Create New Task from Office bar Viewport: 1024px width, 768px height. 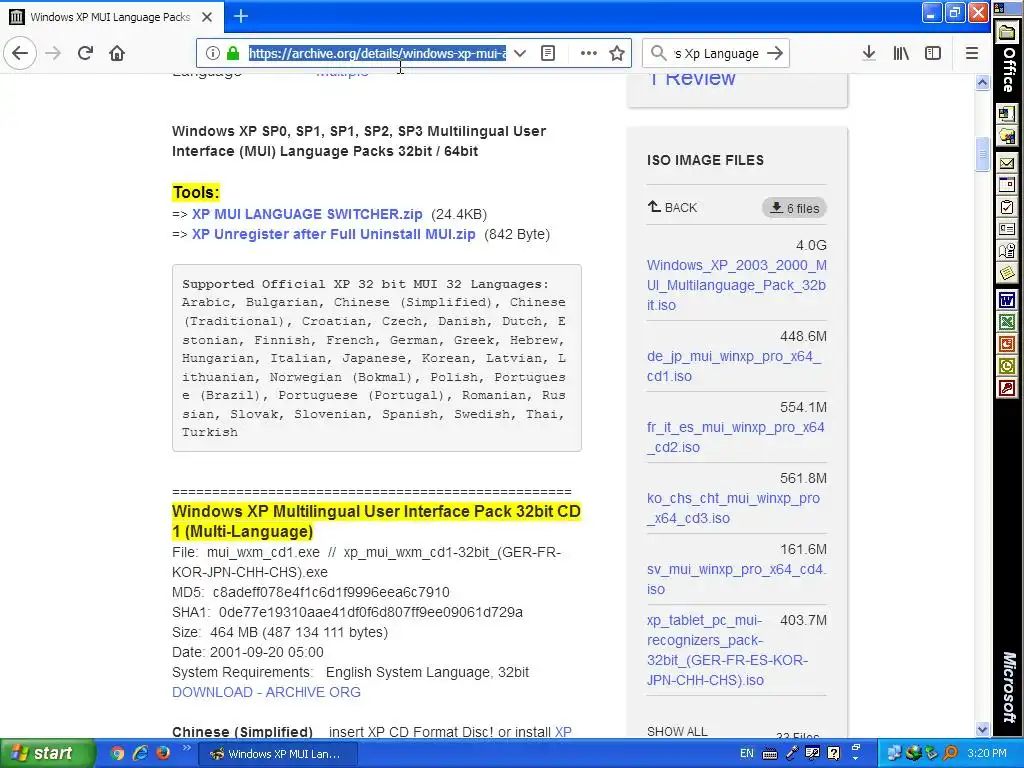(x=1006, y=207)
